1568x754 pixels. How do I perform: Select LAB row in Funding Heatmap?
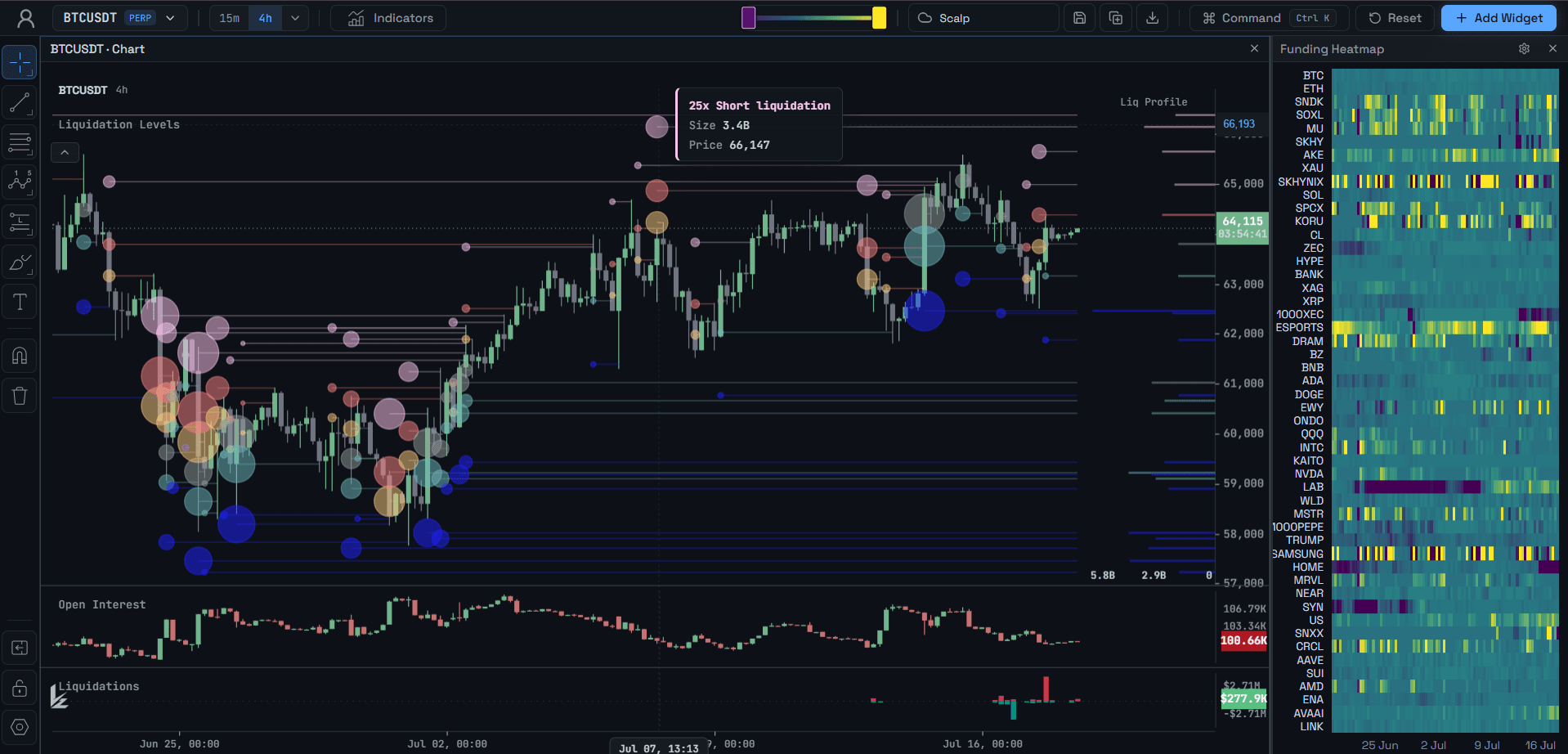[1313, 487]
